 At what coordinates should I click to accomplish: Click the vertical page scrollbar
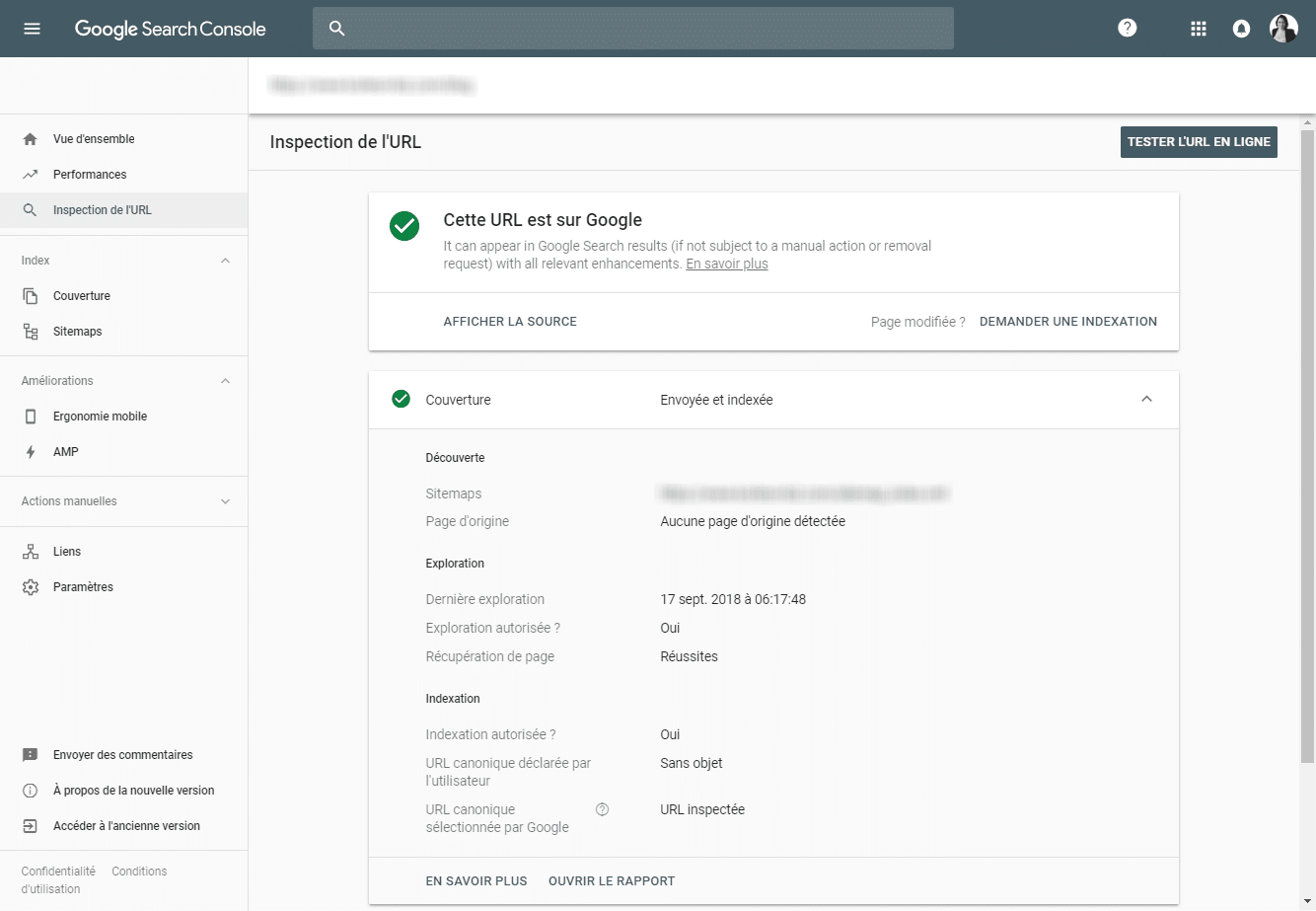1308,444
